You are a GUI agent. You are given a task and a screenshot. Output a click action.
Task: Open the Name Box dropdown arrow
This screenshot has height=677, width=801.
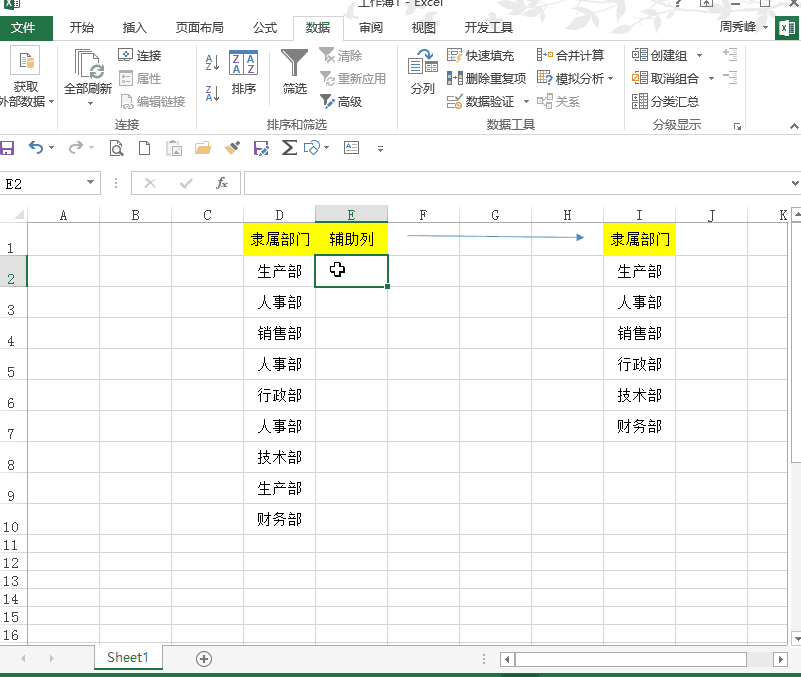pos(90,182)
